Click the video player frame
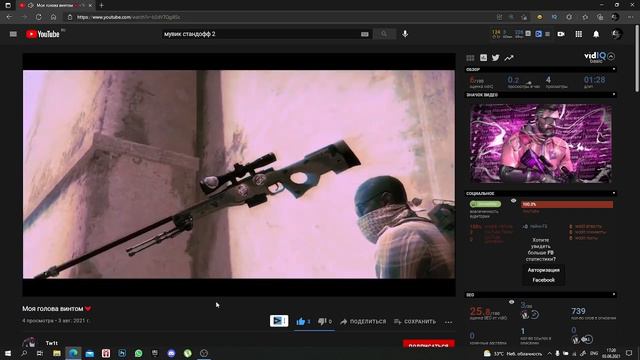 239,174
